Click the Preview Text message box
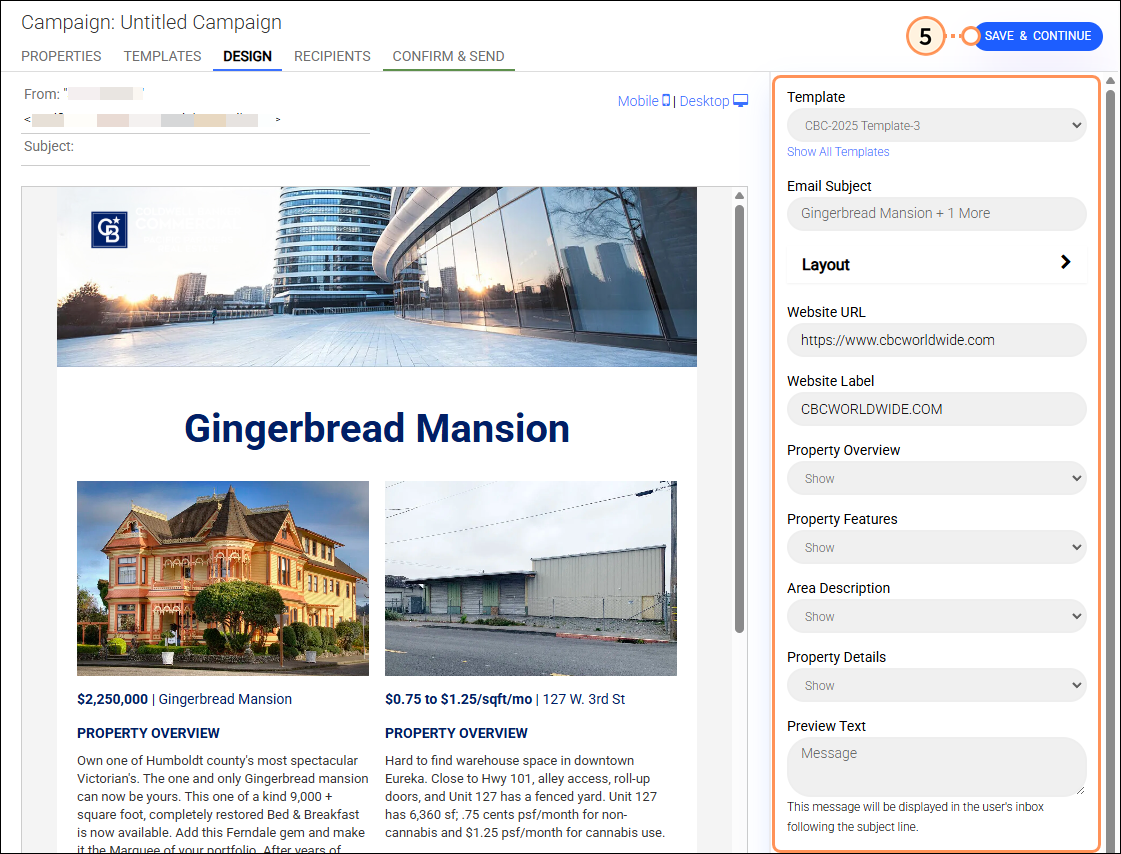Image resolution: width=1121 pixels, height=854 pixels. (x=936, y=767)
